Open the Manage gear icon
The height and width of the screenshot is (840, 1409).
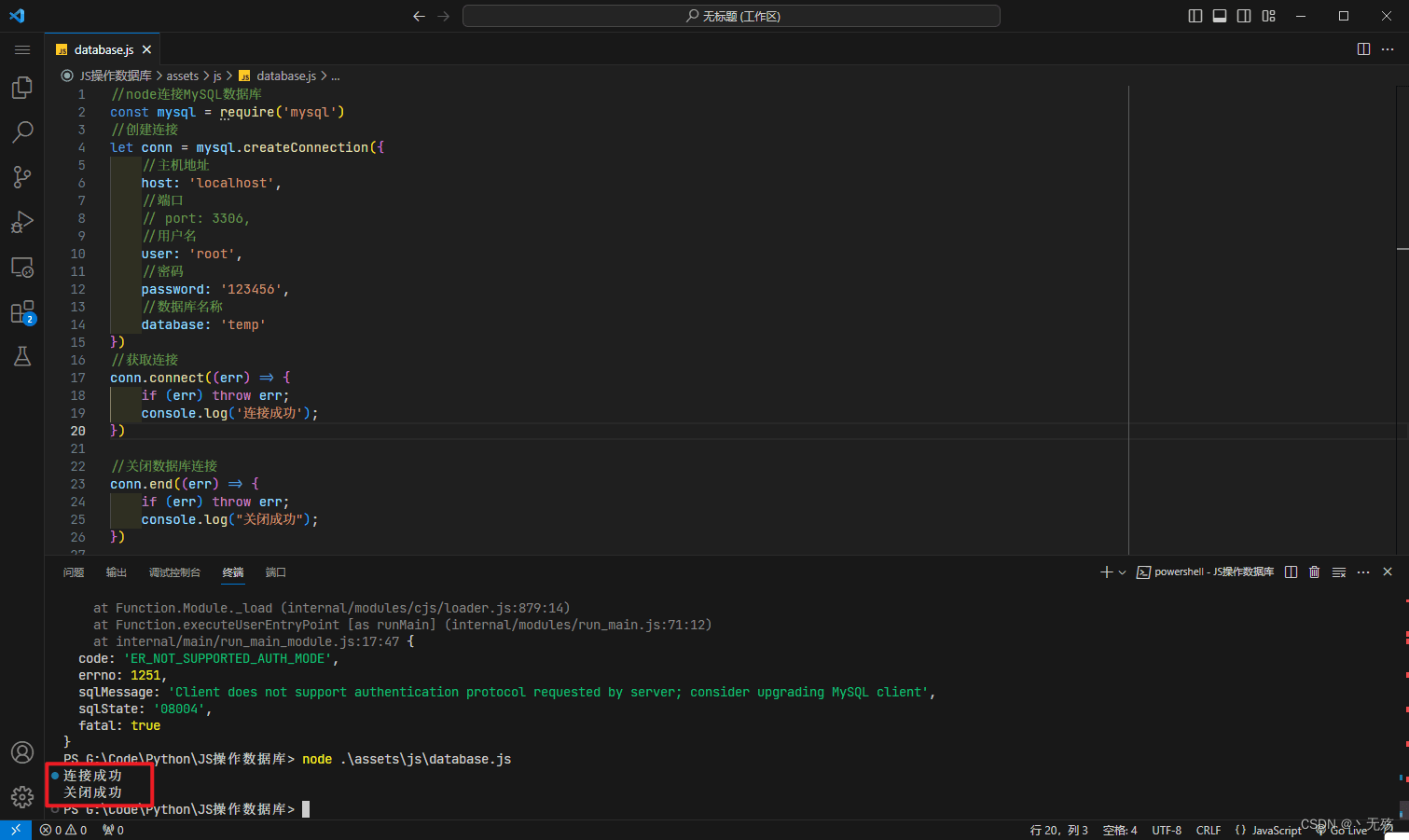(x=22, y=797)
